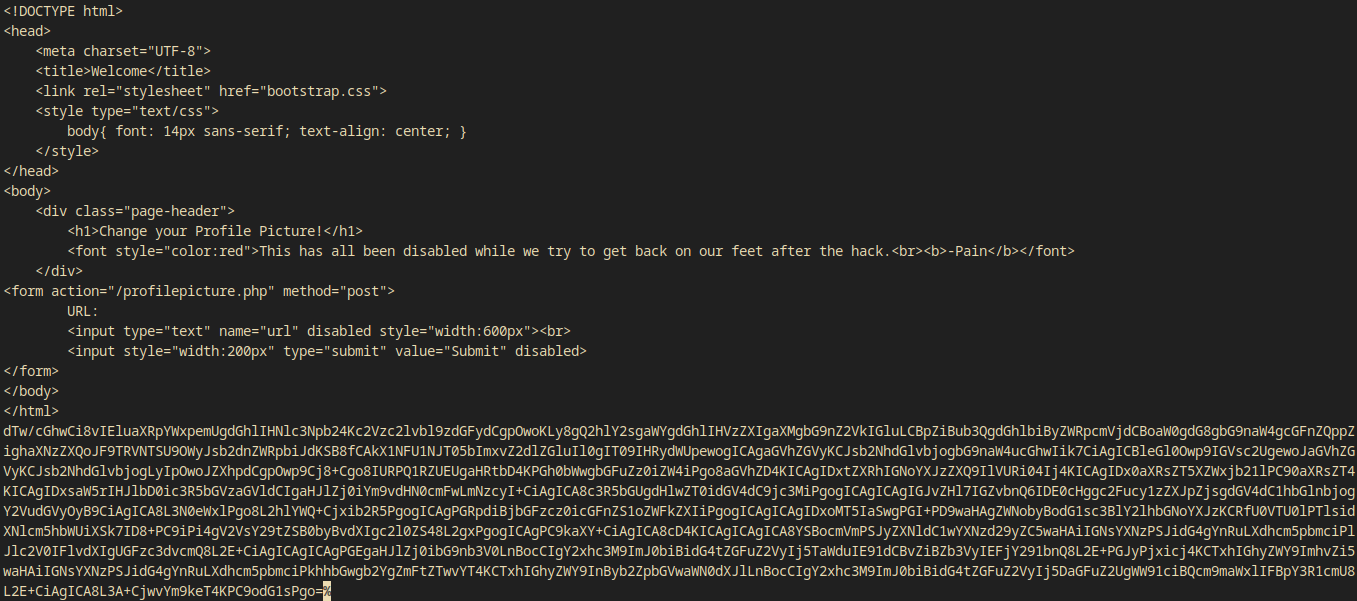
Task: Click the highlighted cursor after the base64 block
Action: tap(327, 592)
